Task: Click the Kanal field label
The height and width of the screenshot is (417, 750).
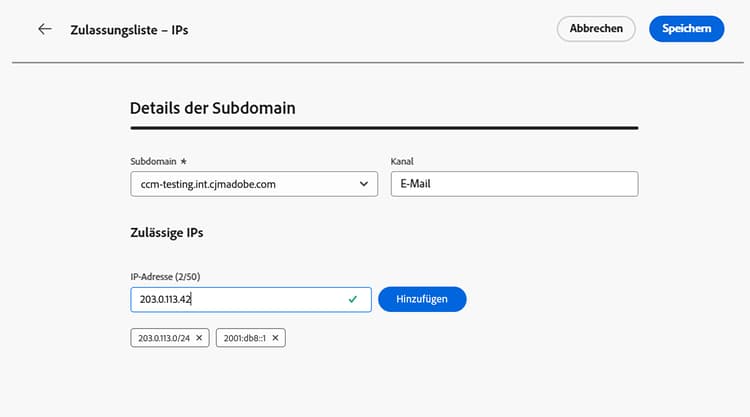Action: [x=402, y=161]
